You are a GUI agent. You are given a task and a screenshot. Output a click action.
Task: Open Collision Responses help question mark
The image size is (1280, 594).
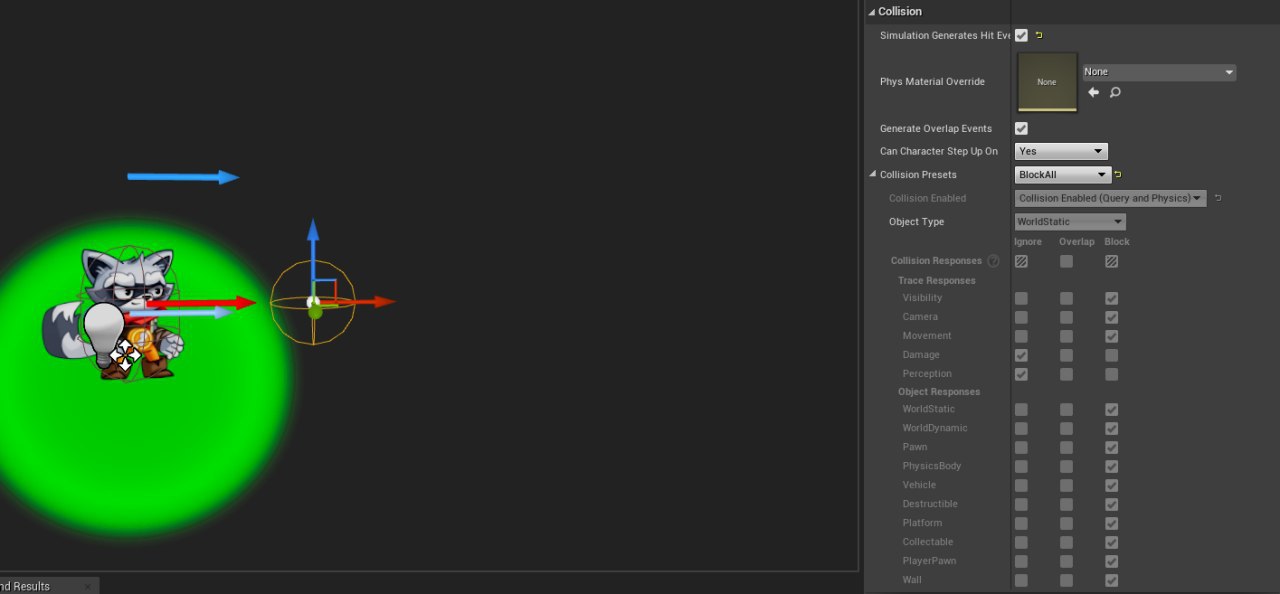click(x=993, y=261)
